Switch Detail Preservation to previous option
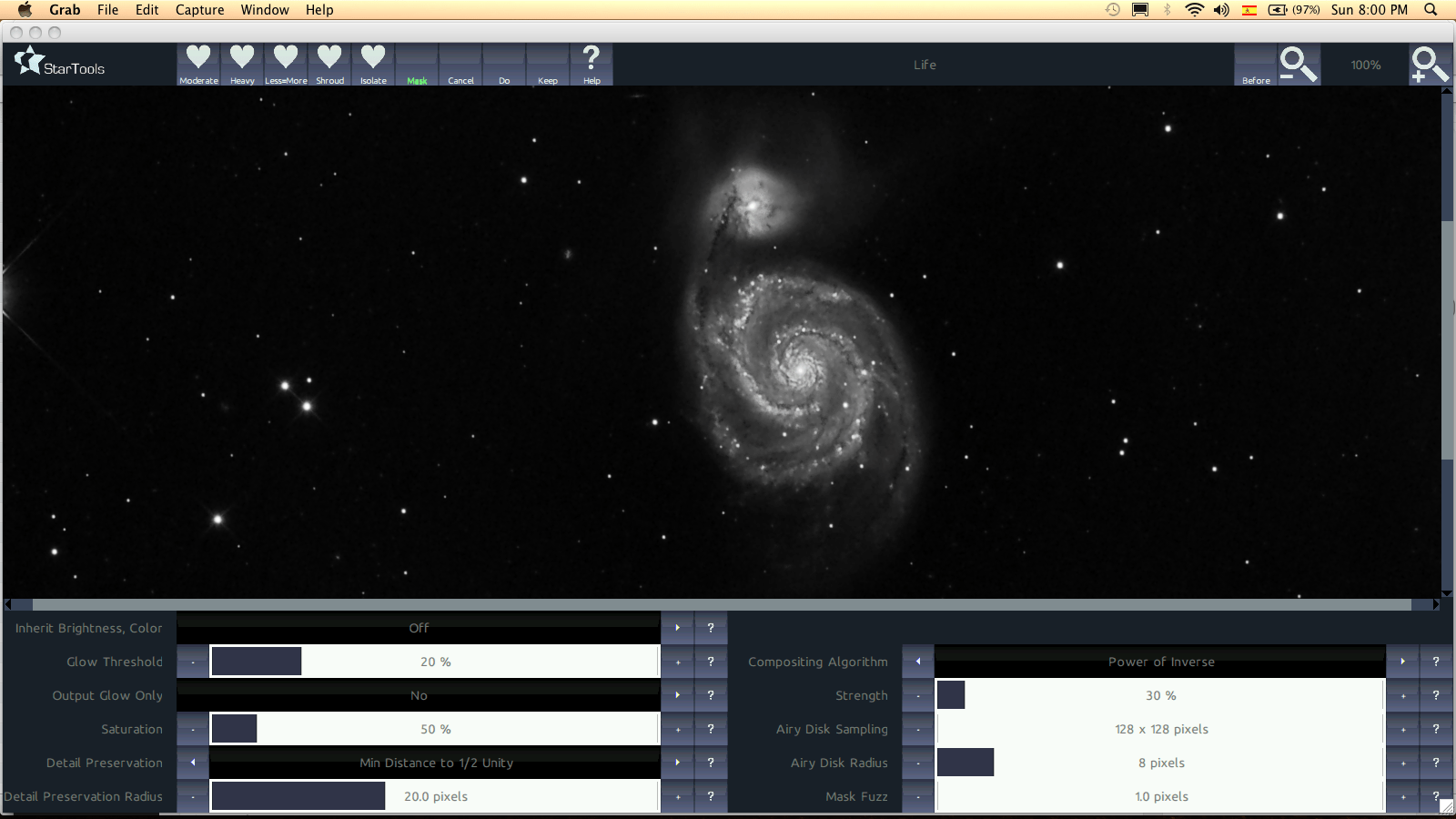 pos(193,763)
